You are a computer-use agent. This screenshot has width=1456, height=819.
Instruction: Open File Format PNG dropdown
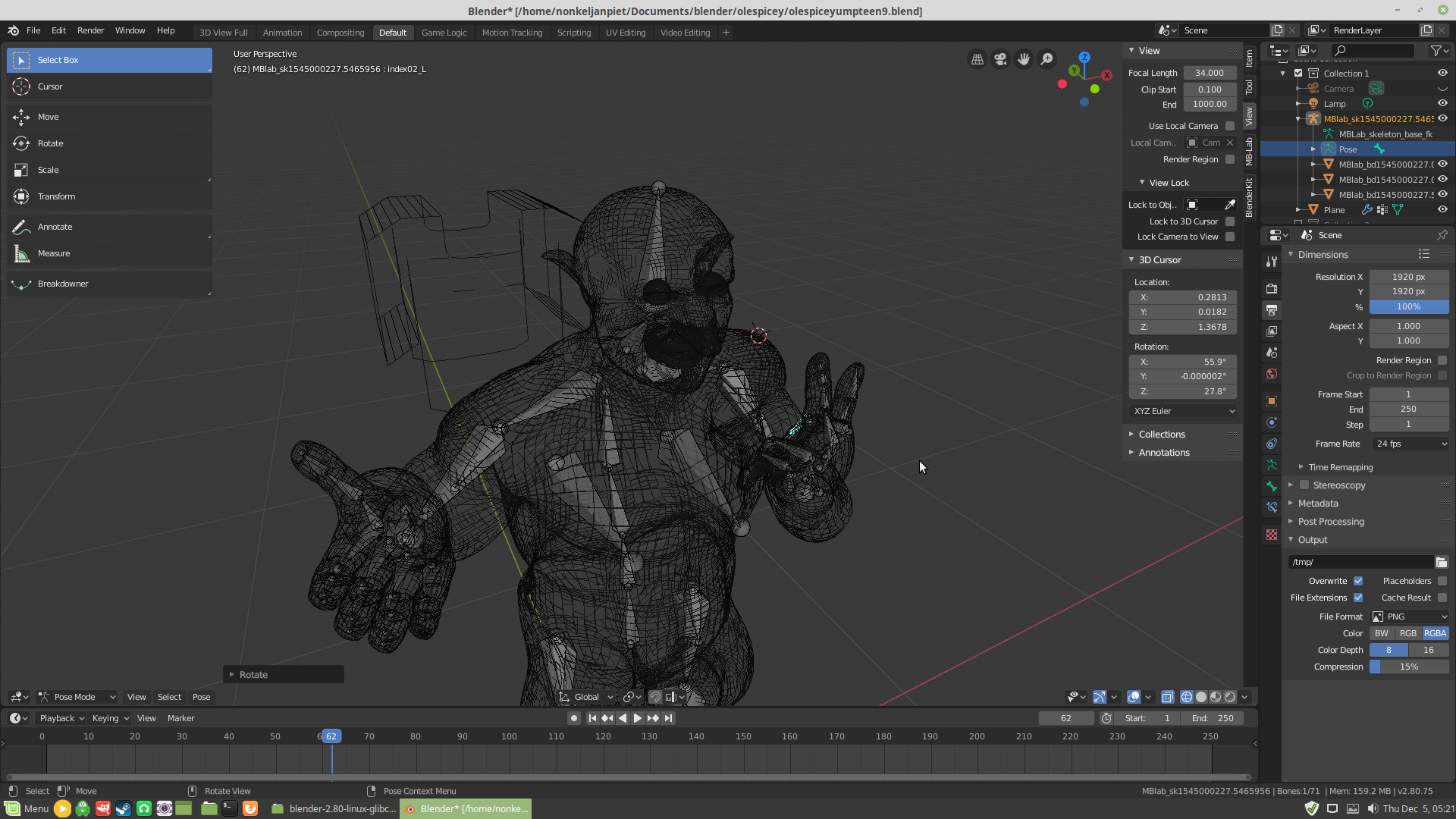pyautogui.click(x=1410, y=617)
